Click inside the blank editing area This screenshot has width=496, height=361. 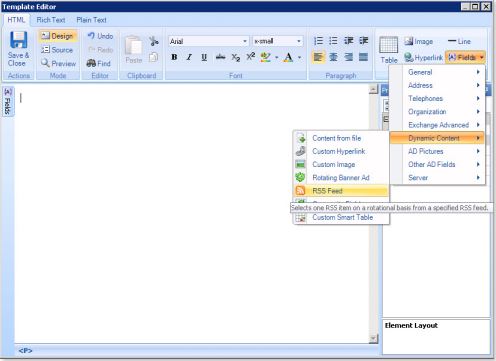click(x=192, y=213)
